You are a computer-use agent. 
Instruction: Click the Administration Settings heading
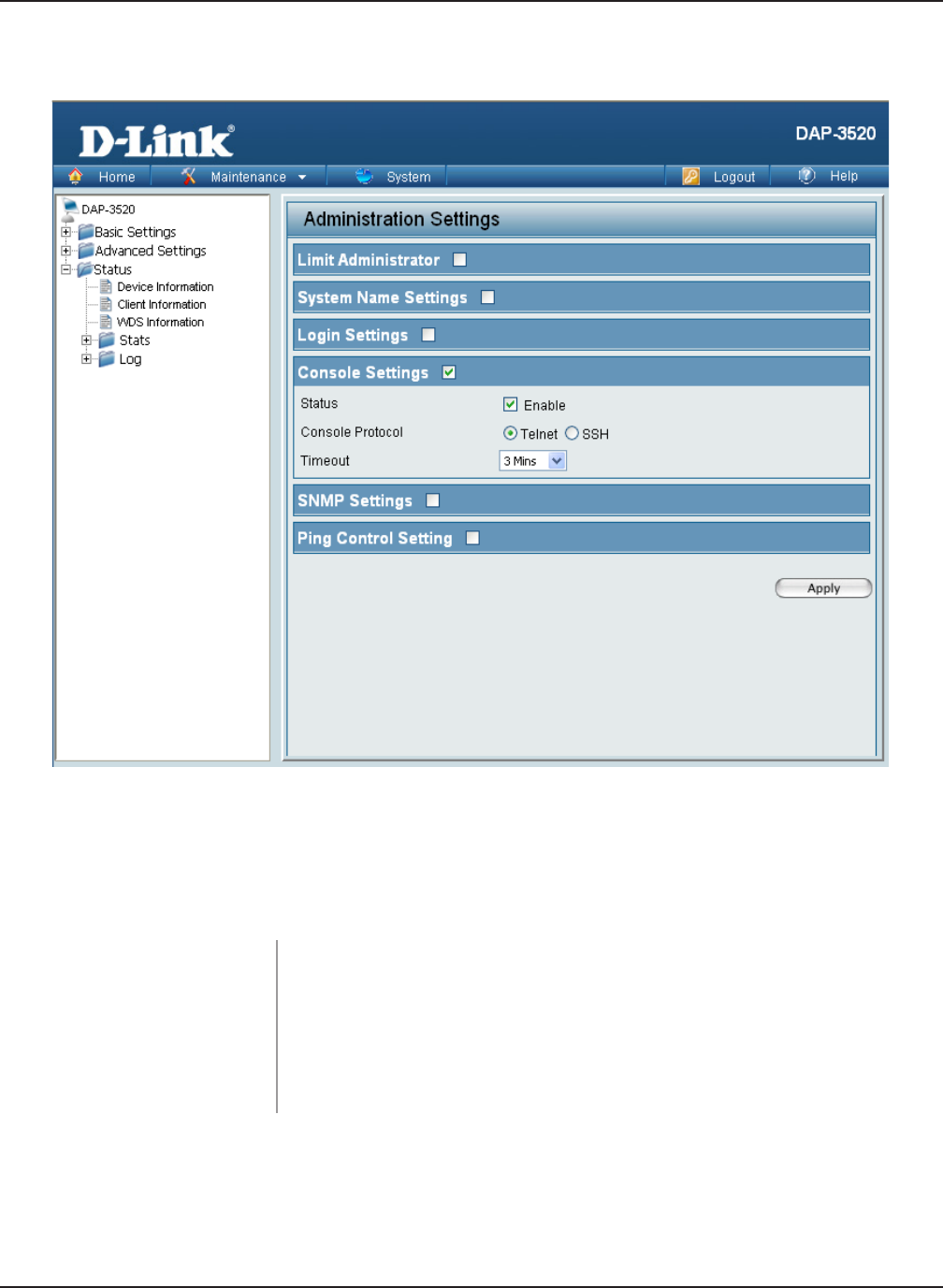click(x=401, y=219)
